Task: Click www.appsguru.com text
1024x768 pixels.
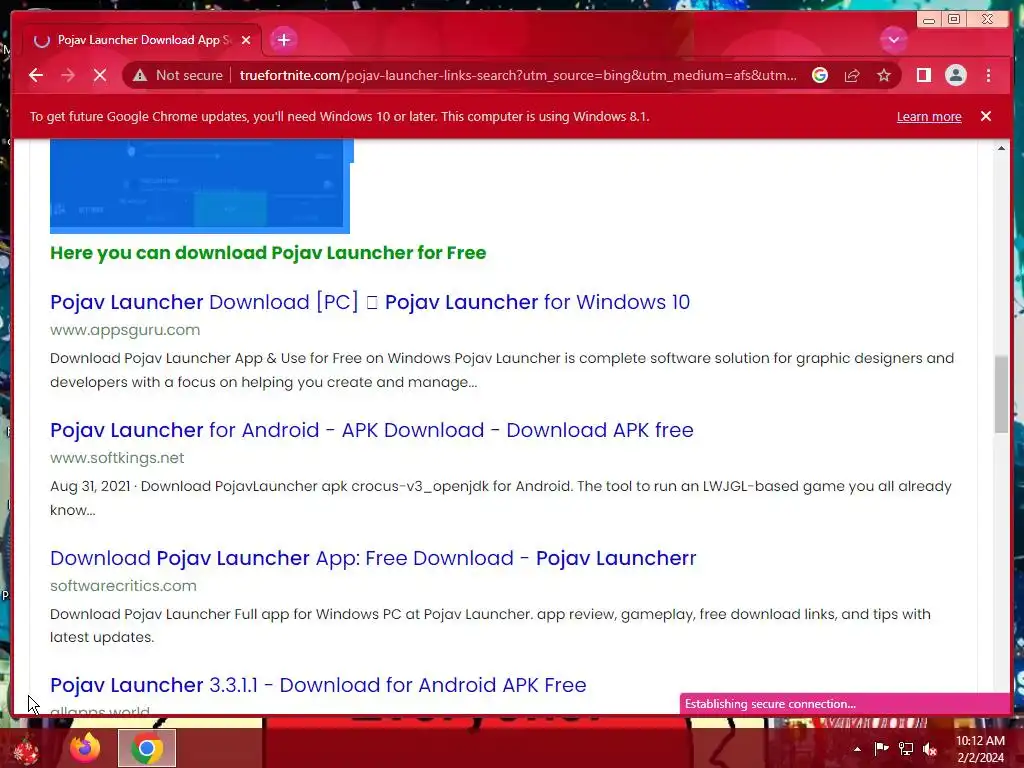Action: pyautogui.click(x=125, y=330)
